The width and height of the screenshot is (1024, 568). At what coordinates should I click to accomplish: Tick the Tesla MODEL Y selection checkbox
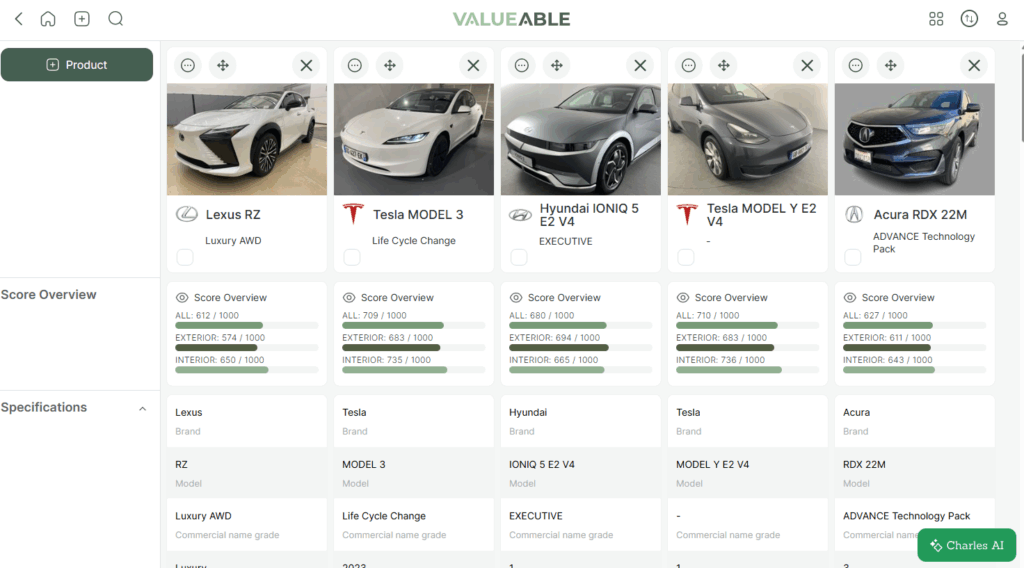tap(686, 257)
